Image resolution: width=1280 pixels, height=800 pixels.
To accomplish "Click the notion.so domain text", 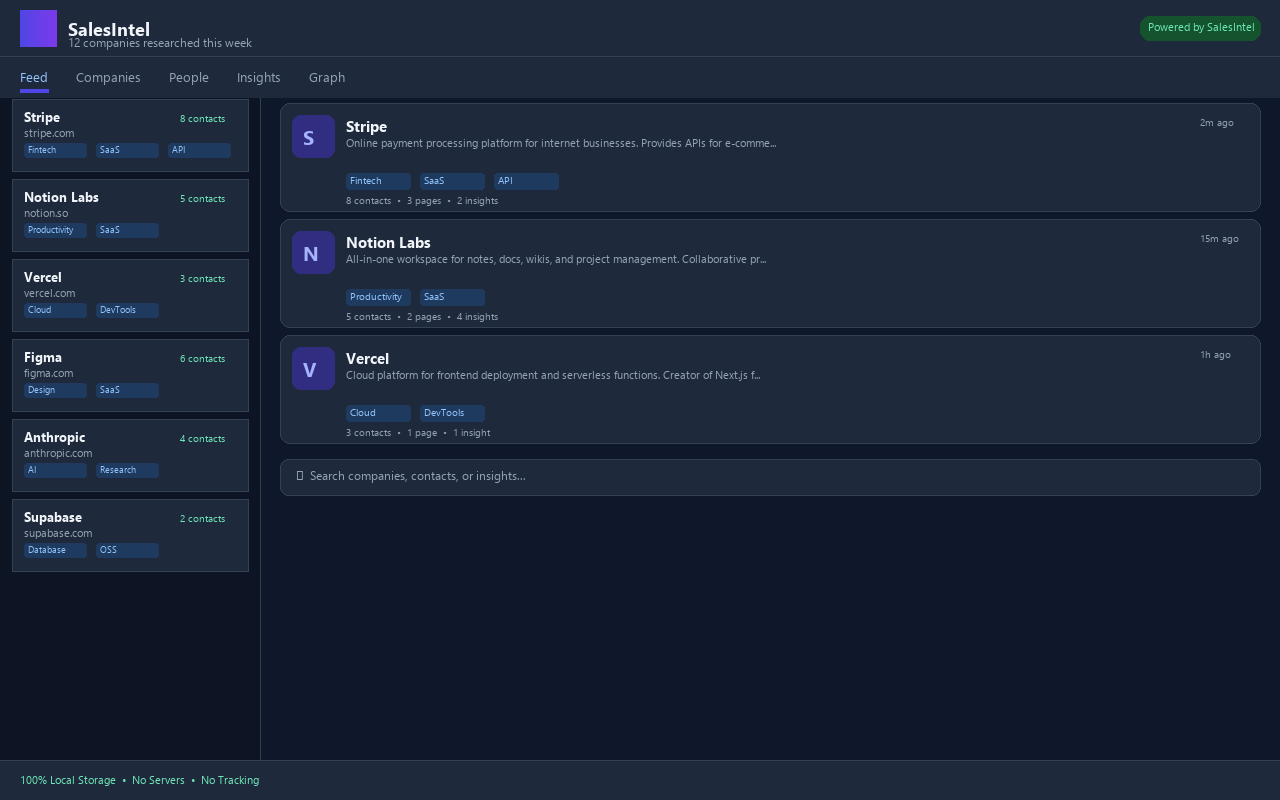I will pyautogui.click(x=46, y=213).
